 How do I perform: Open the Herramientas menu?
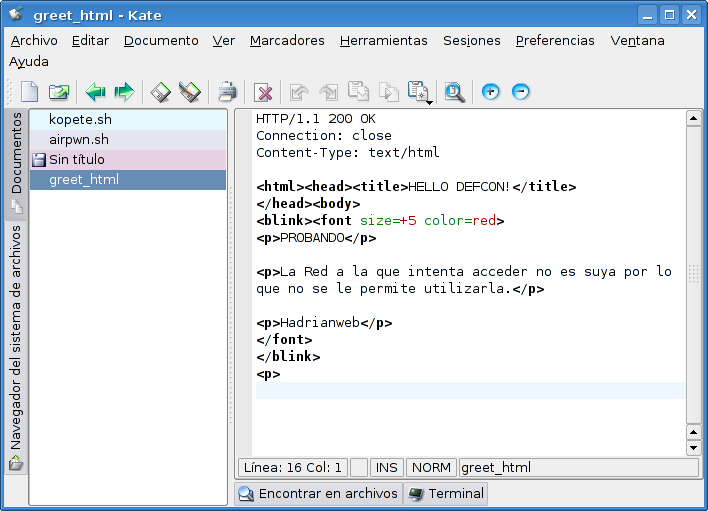click(383, 41)
